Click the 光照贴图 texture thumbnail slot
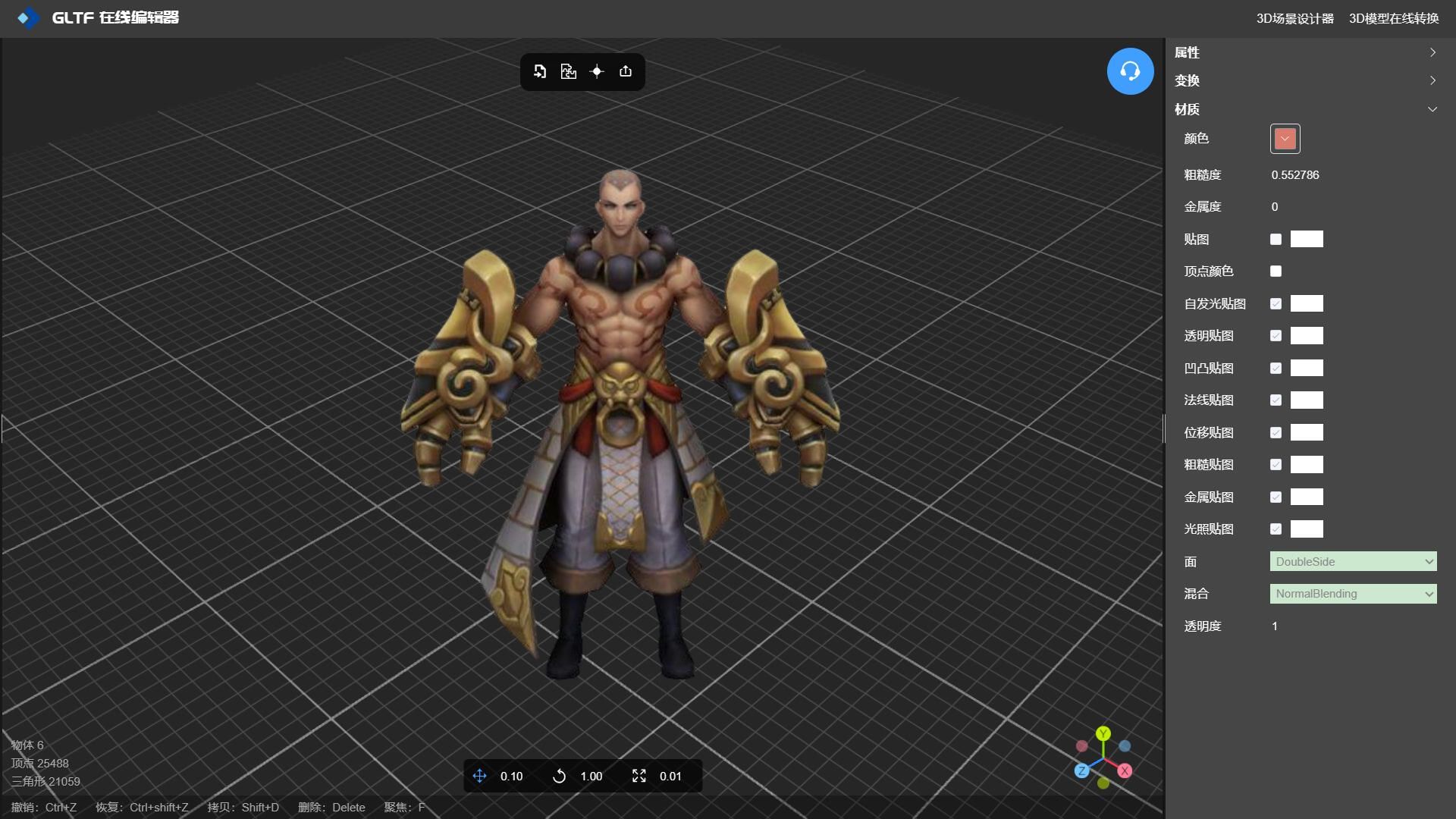The image size is (1456, 819). (1307, 529)
